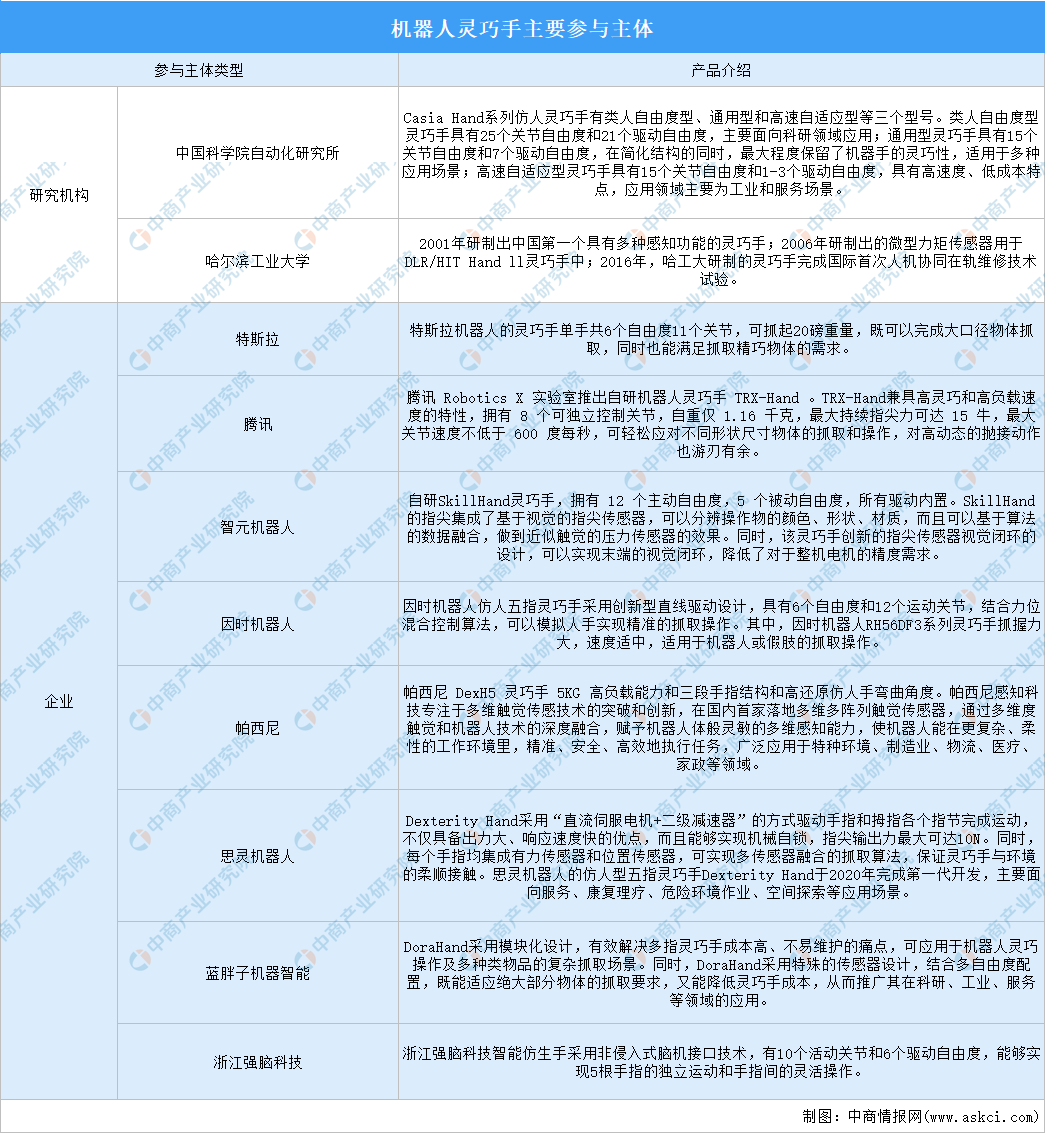Select the company cell 因时机器人

coord(258,624)
